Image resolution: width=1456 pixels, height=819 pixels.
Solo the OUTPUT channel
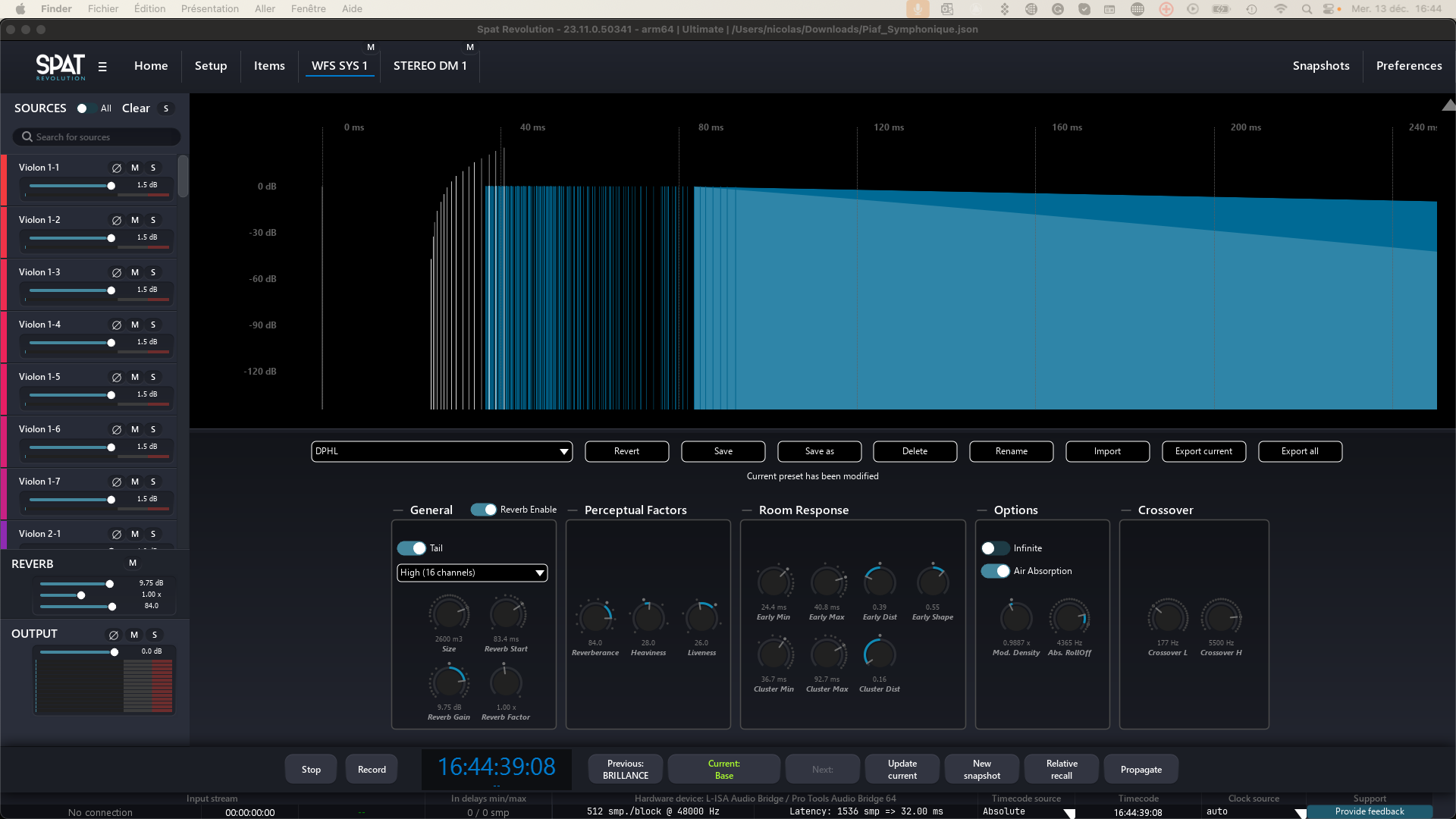(x=155, y=635)
